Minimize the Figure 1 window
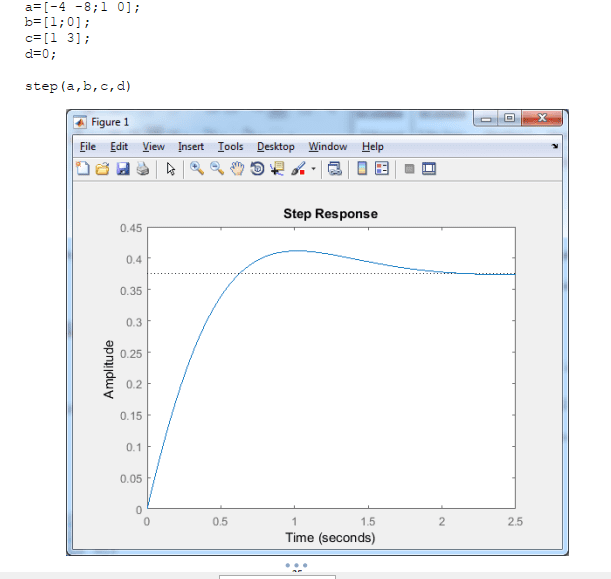 pyautogui.click(x=486, y=118)
